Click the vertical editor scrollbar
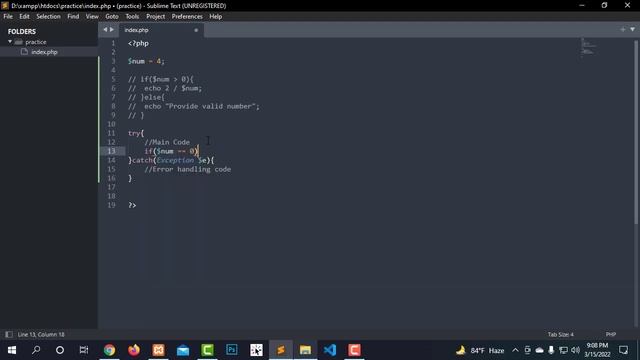Viewport: 640px width, 360px height. click(636, 131)
